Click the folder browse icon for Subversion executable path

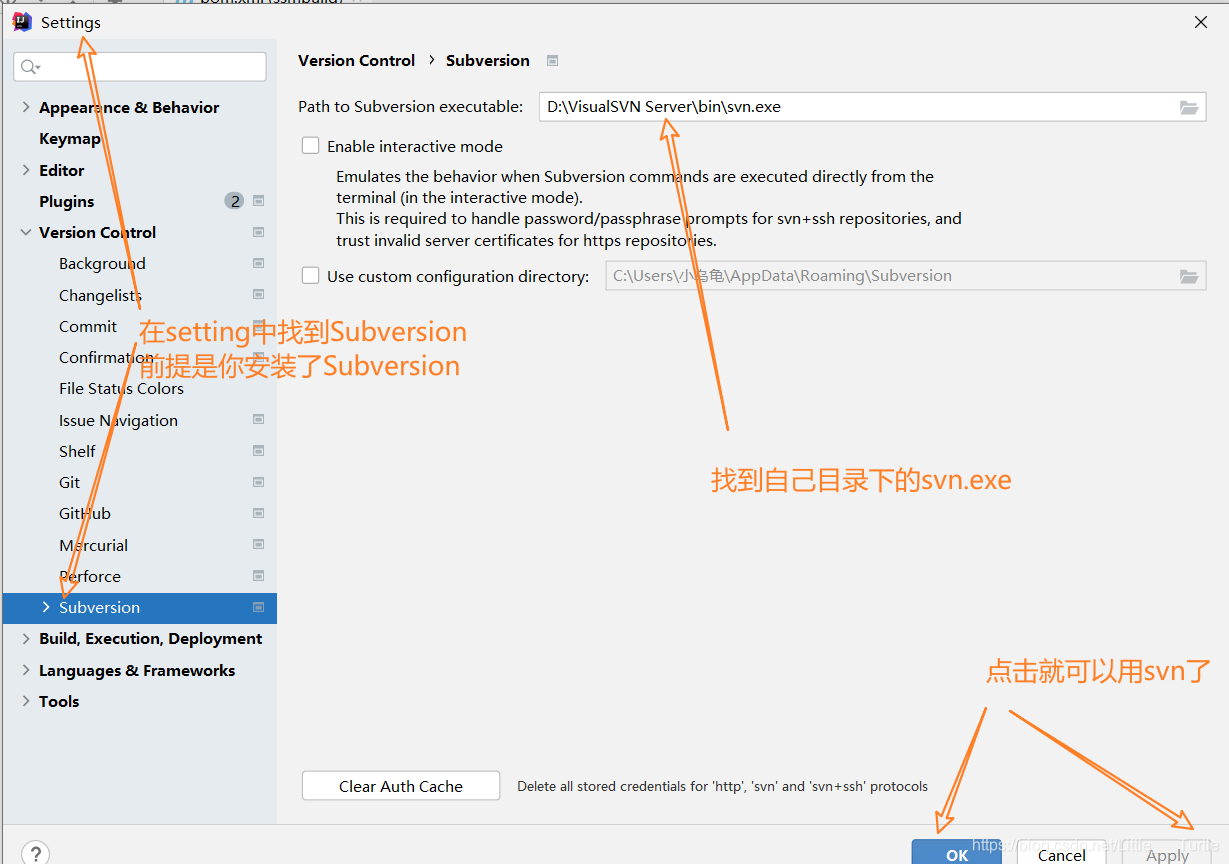(1189, 107)
